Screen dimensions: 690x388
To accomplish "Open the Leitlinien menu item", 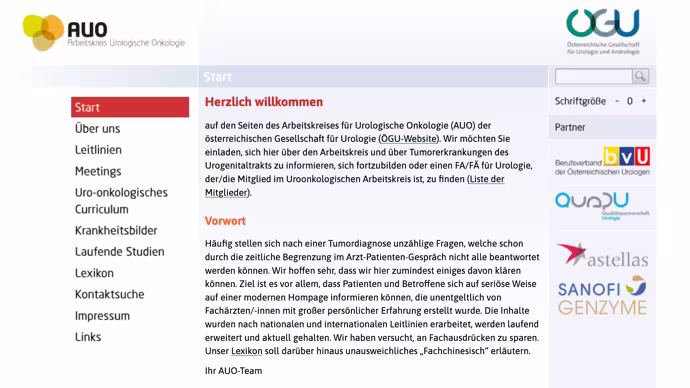I will (98, 150).
